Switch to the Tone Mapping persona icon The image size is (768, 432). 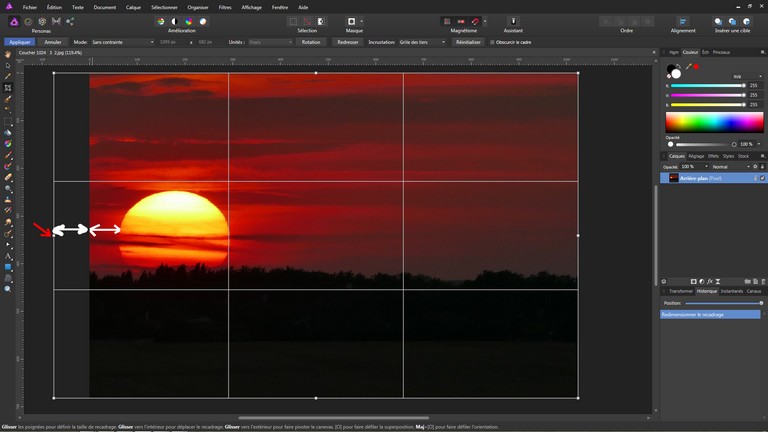56,22
